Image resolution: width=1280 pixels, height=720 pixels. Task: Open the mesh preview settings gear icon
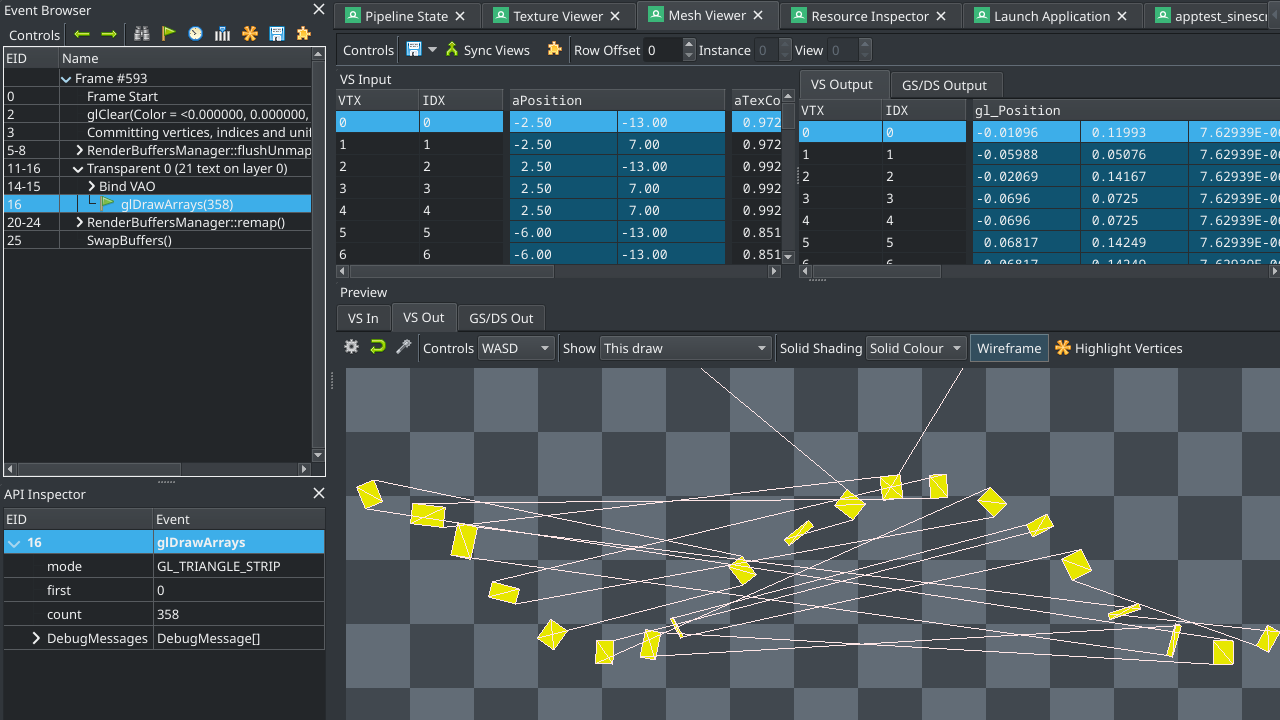pyautogui.click(x=351, y=347)
